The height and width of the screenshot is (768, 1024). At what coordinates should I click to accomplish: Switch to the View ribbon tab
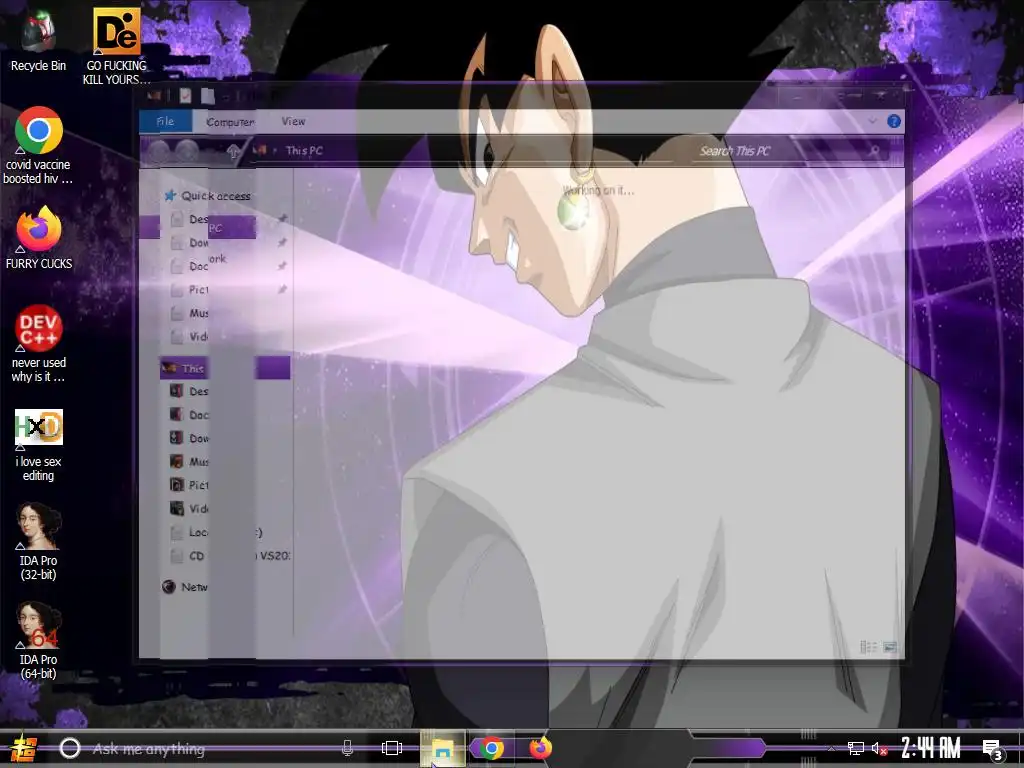pyautogui.click(x=293, y=121)
